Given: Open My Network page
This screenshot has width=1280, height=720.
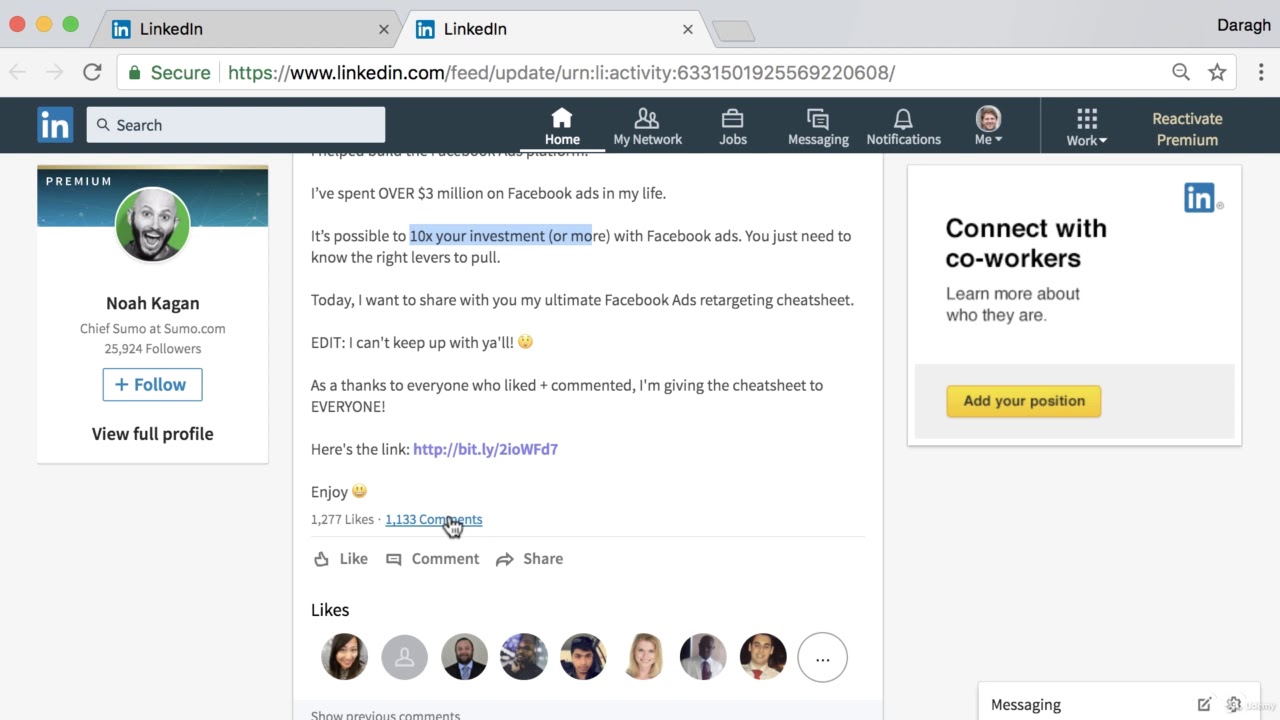Looking at the screenshot, I should 648,126.
